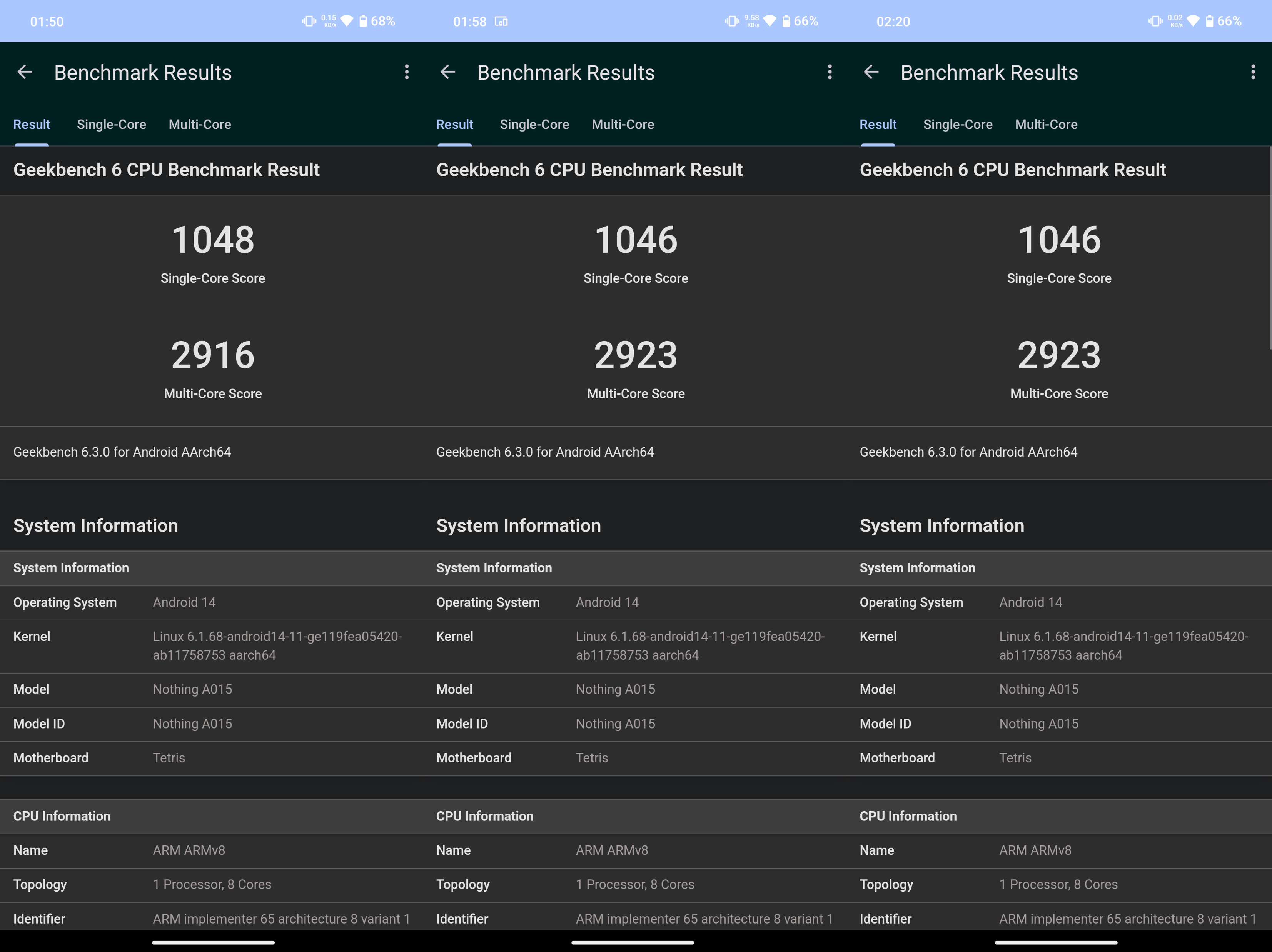
Task: Tap vibrate icon in 01:50 status bar
Action: 309,21
